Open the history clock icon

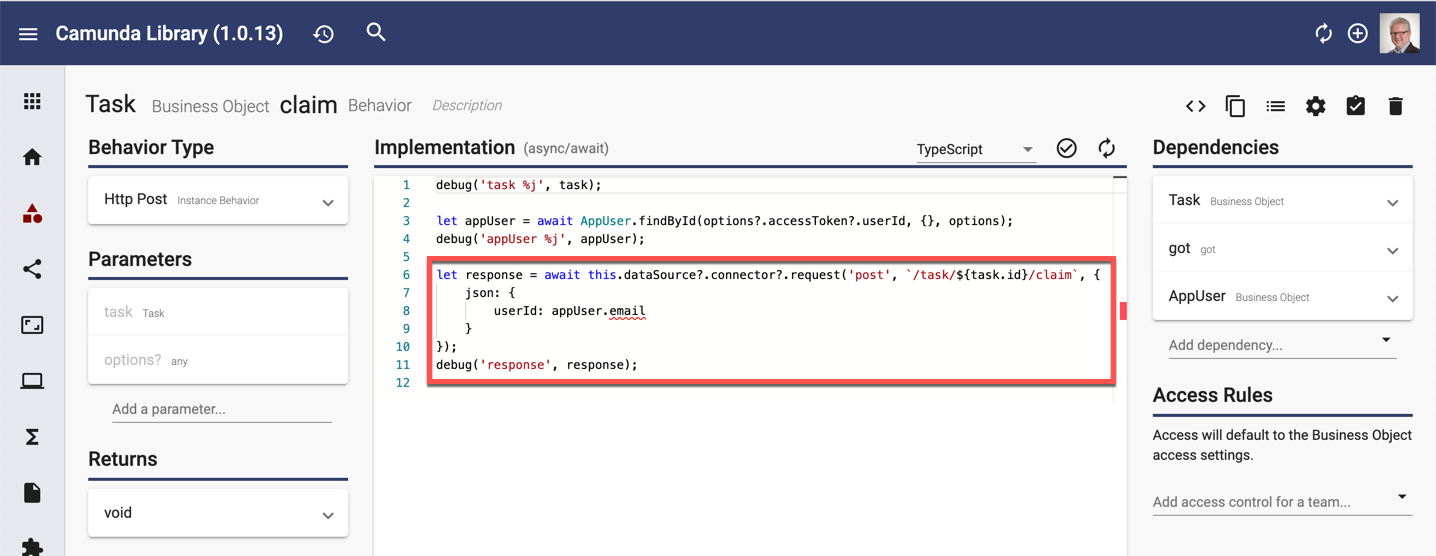(323, 34)
